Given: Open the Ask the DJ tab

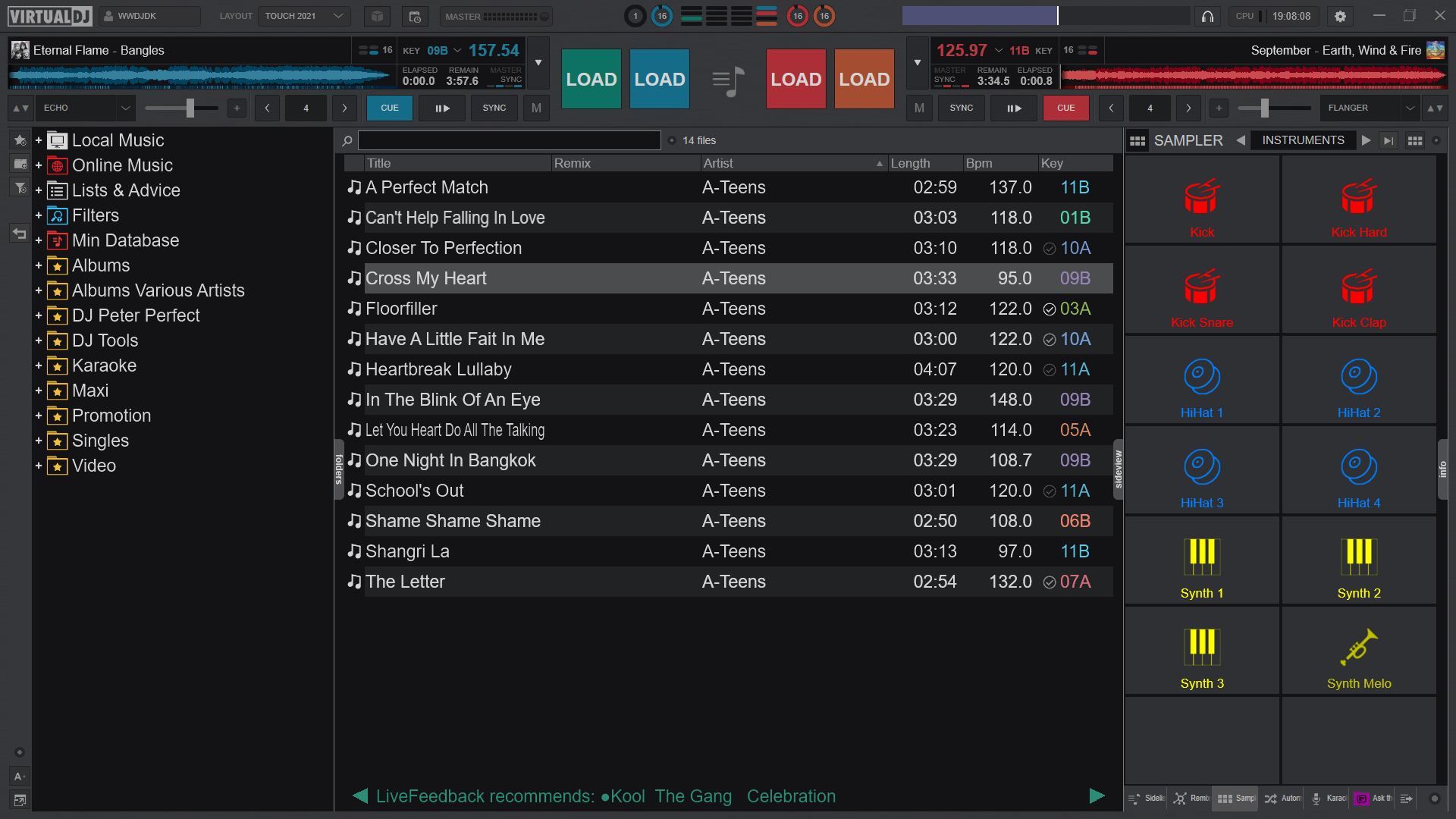Looking at the screenshot, I should [x=1373, y=799].
